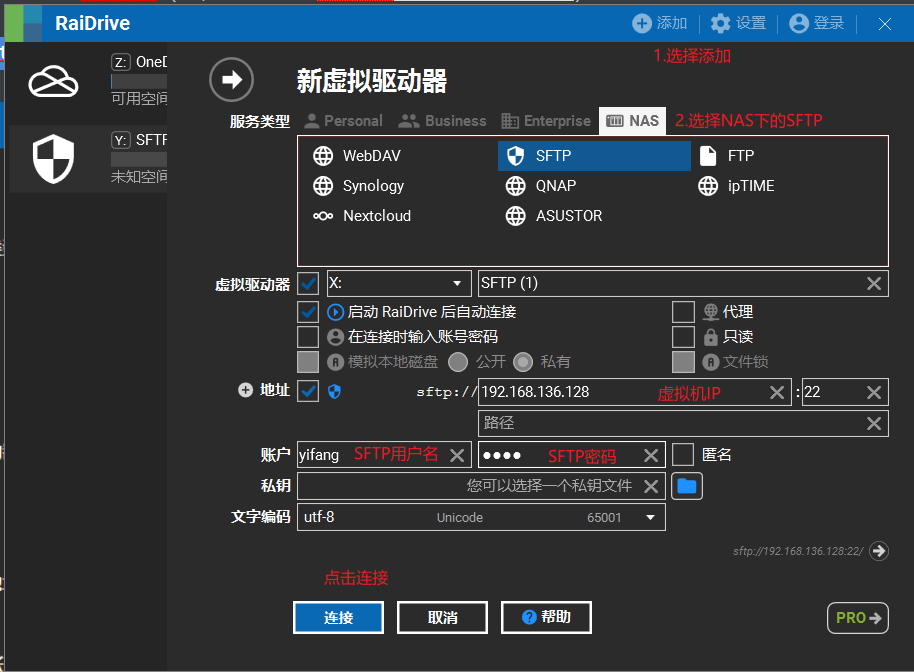The height and width of the screenshot is (672, 914).
Task: Click the Y: SFTP drive entry
Action: coord(88,159)
